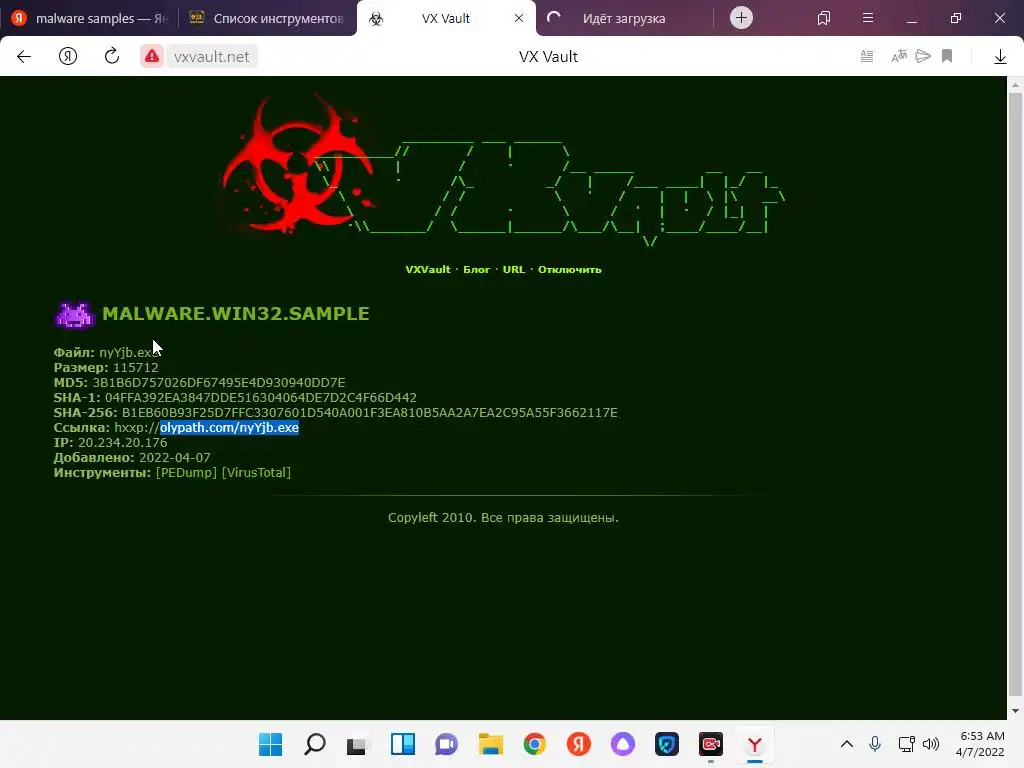Open the shield app on the taskbar
Image resolution: width=1024 pixels, height=768 pixels.
[667, 744]
